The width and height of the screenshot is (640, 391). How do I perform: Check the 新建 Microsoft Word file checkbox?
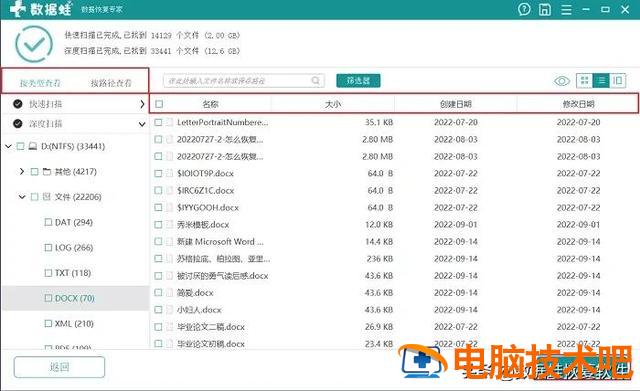tap(158, 242)
